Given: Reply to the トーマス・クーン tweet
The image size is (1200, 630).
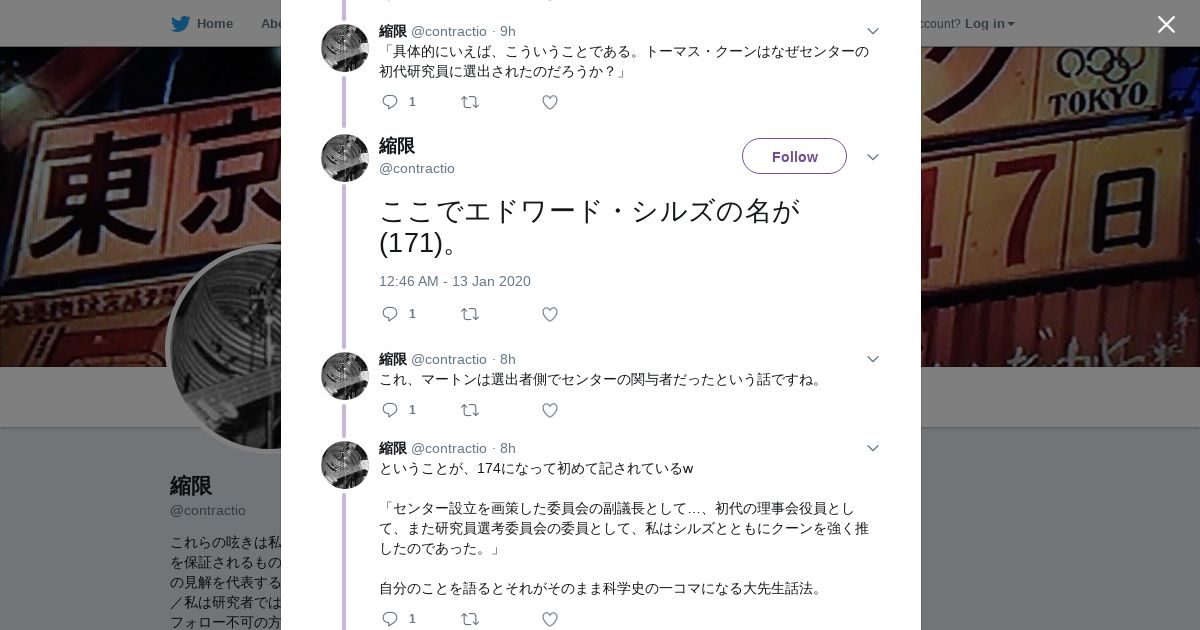Looking at the screenshot, I should point(390,102).
